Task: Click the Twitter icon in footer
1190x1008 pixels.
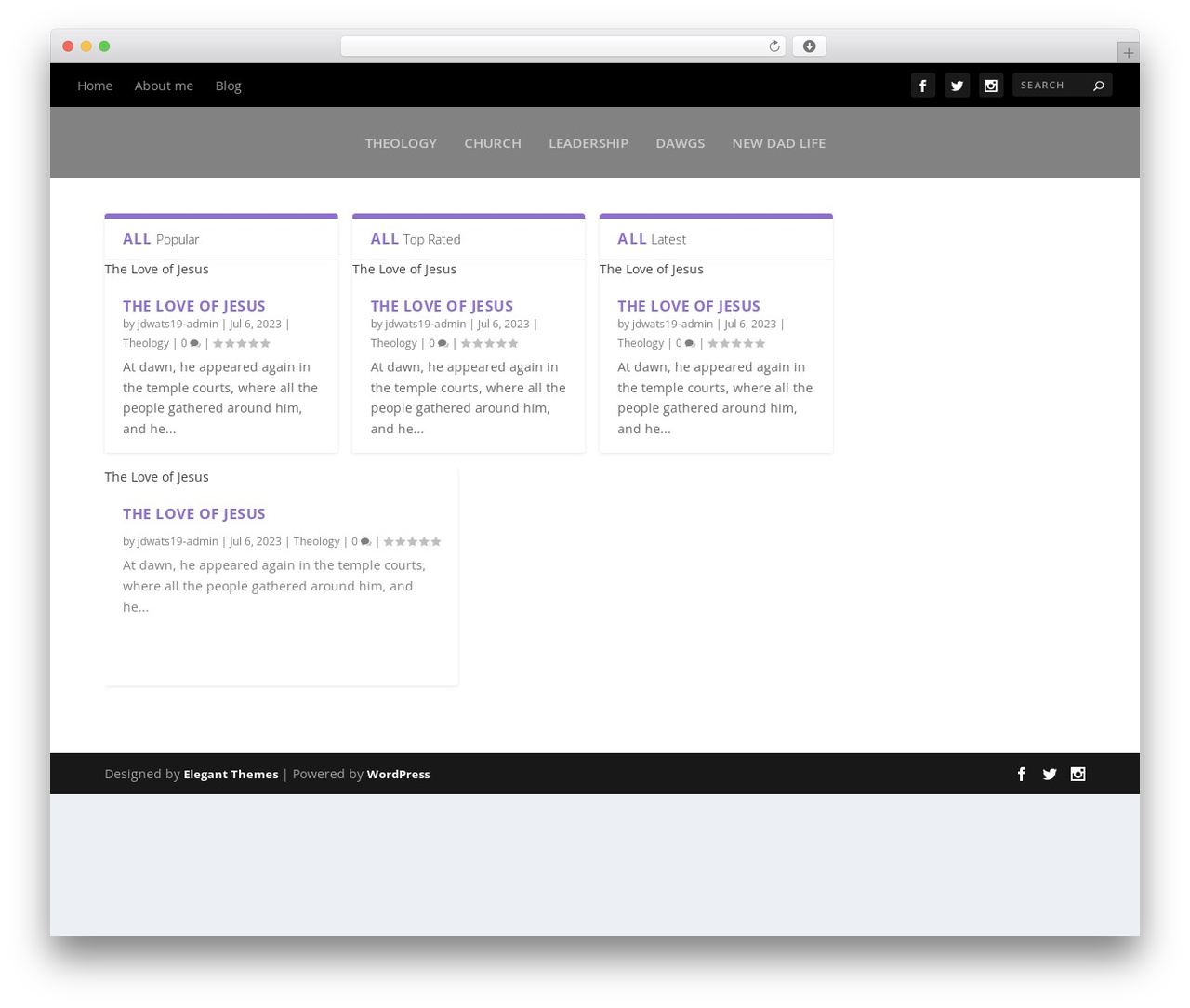Action: click(x=1050, y=774)
